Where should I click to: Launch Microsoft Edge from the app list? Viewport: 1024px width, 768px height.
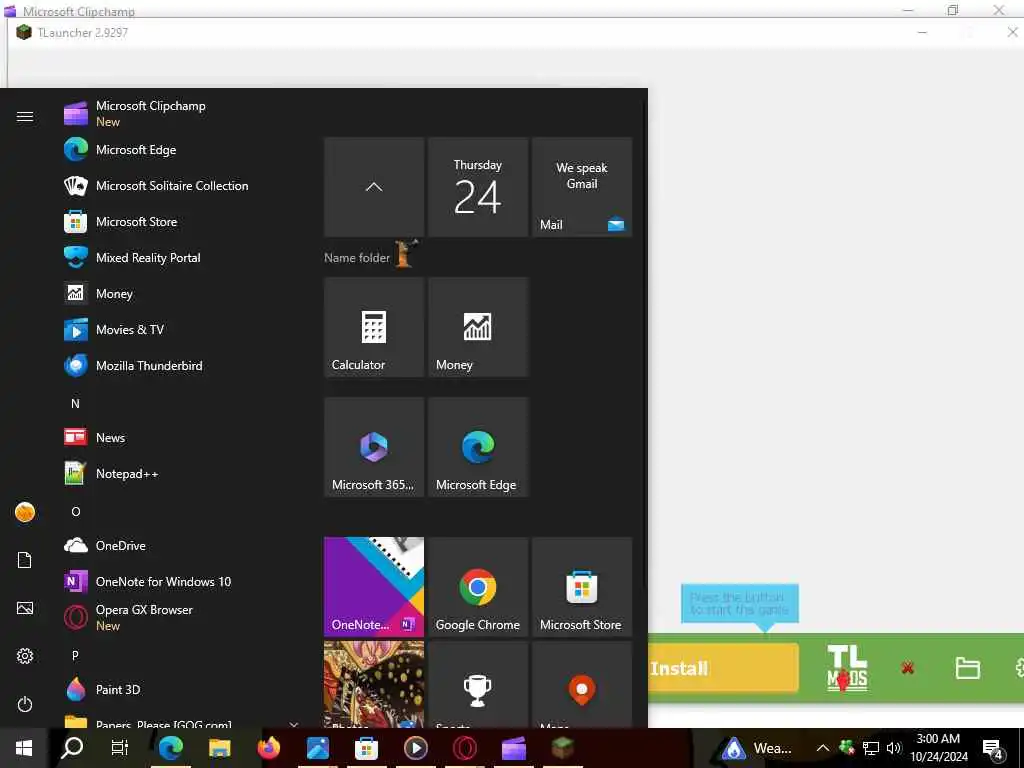pyautogui.click(x=183, y=150)
